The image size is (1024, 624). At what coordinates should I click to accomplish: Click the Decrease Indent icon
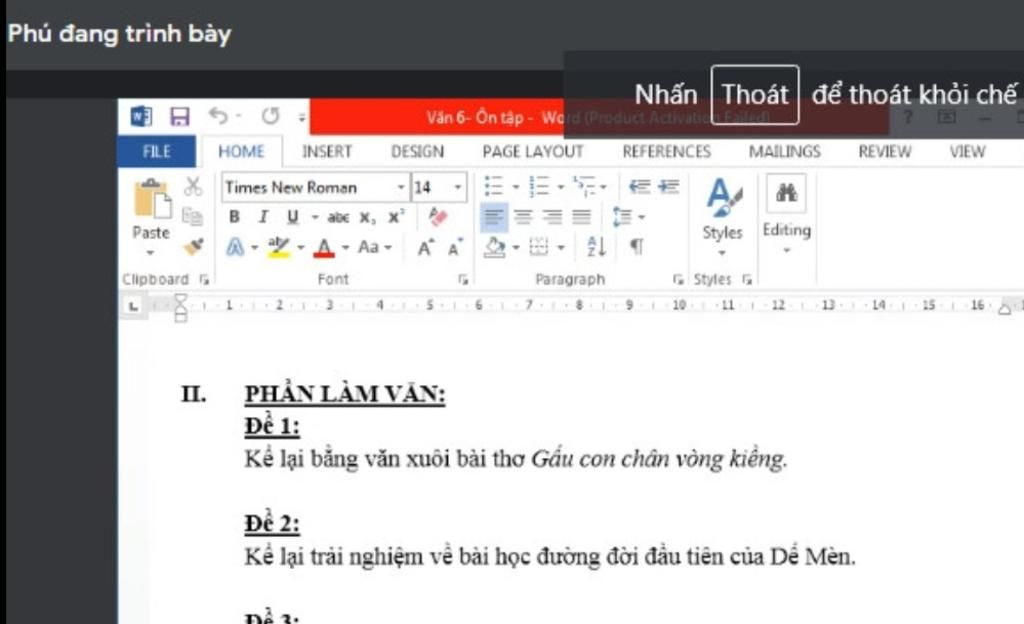[x=639, y=187]
